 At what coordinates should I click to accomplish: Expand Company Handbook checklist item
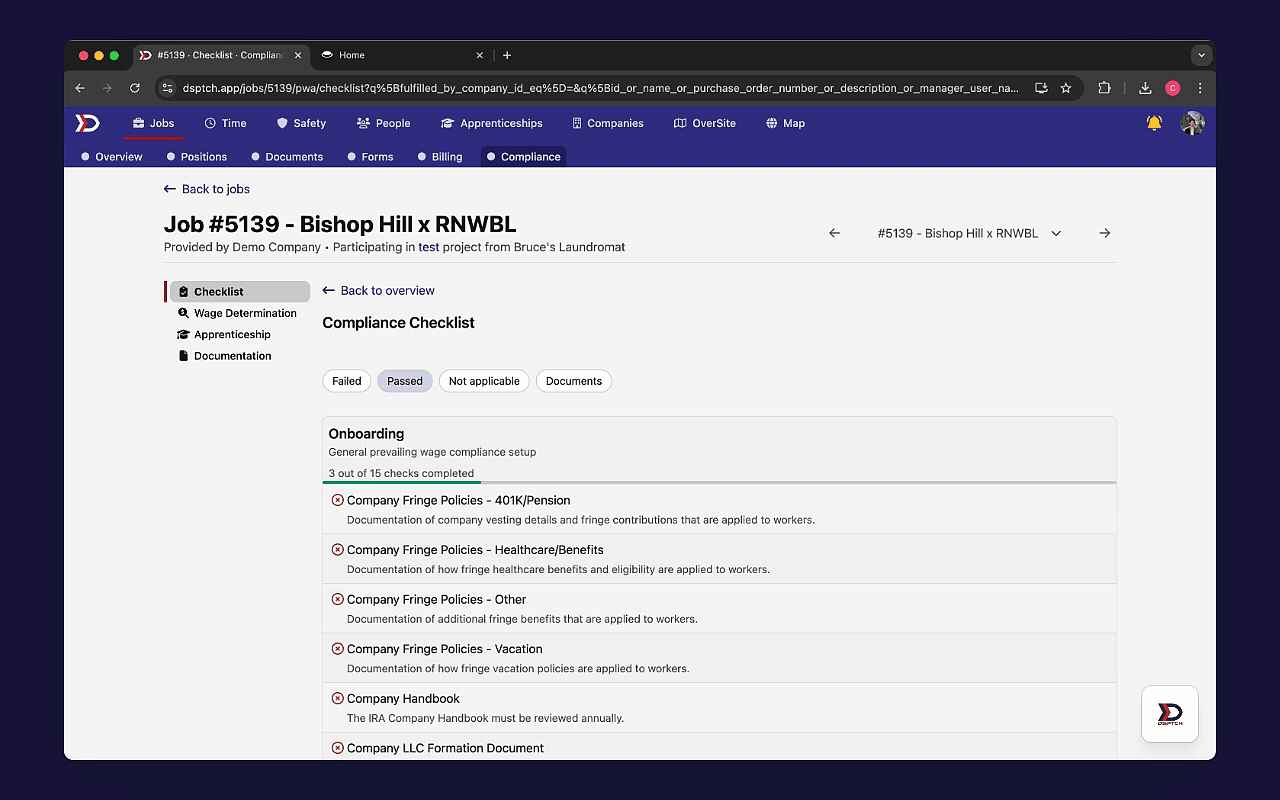[x=403, y=699]
